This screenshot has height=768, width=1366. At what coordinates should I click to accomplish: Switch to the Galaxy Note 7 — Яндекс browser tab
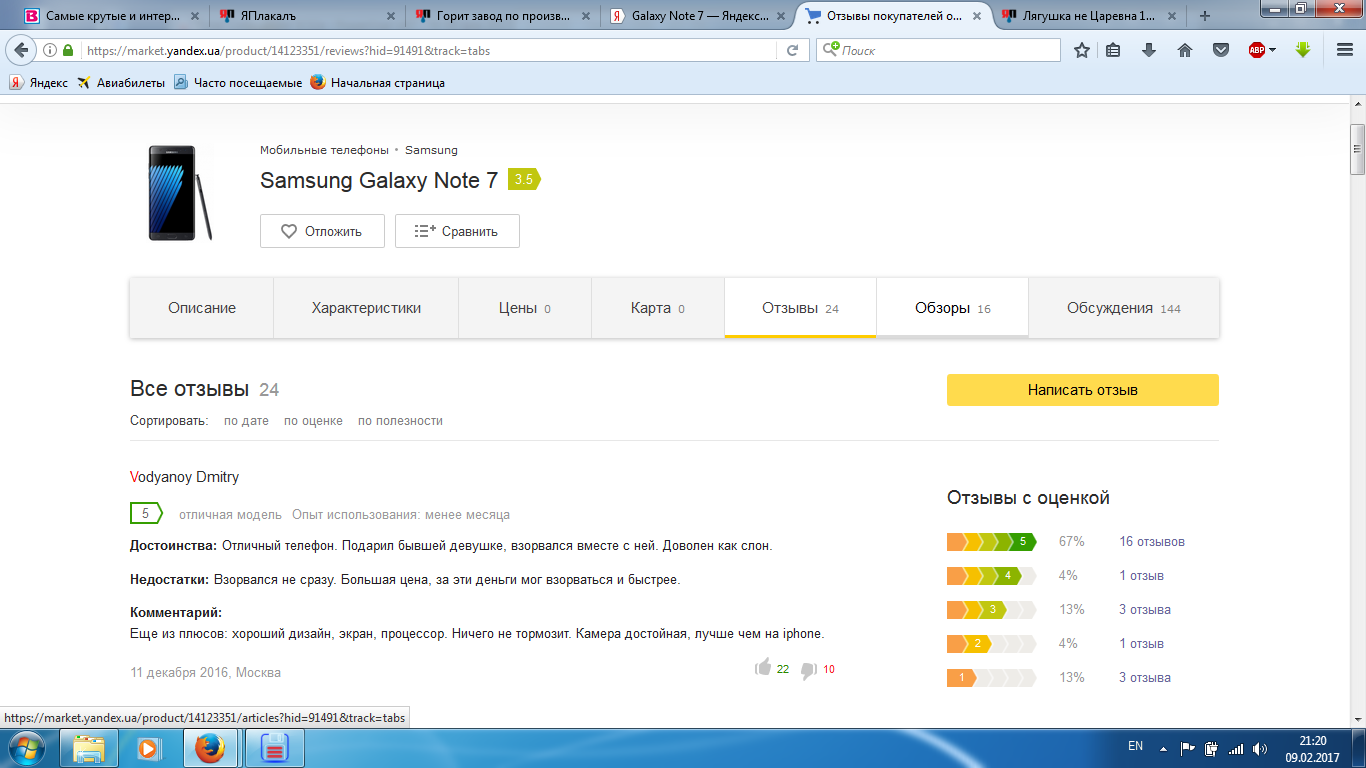coord(700,16)
